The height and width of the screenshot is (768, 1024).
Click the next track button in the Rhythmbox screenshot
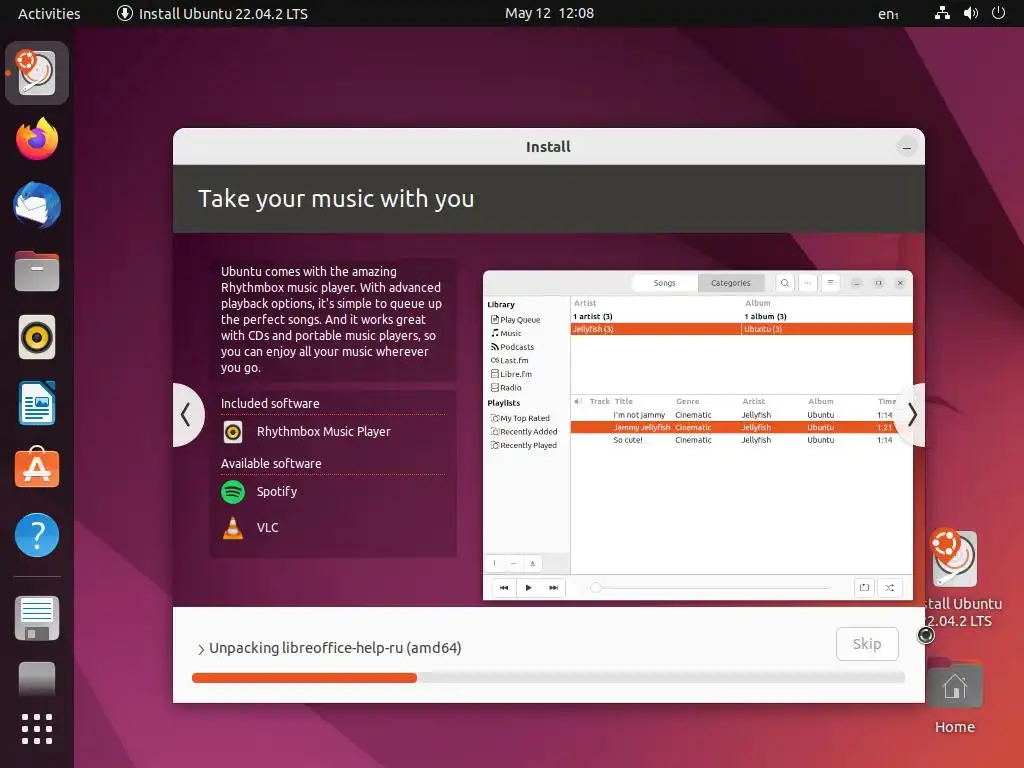pos(553,588)
